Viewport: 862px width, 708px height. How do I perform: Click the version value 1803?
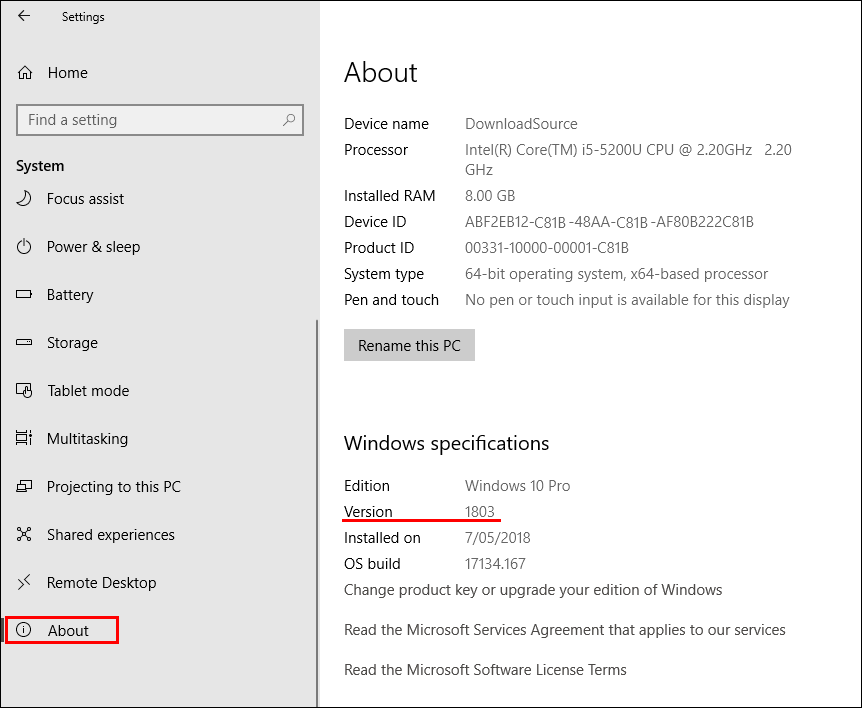[479, 512]
